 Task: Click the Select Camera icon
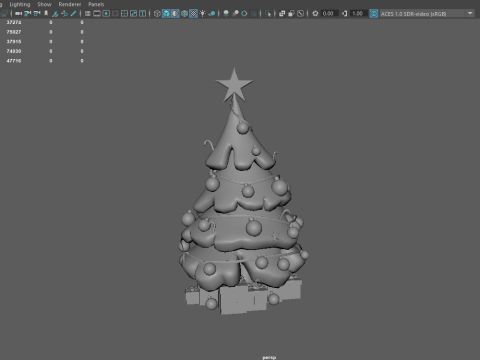pyautogui.click(x=18, y=14)
